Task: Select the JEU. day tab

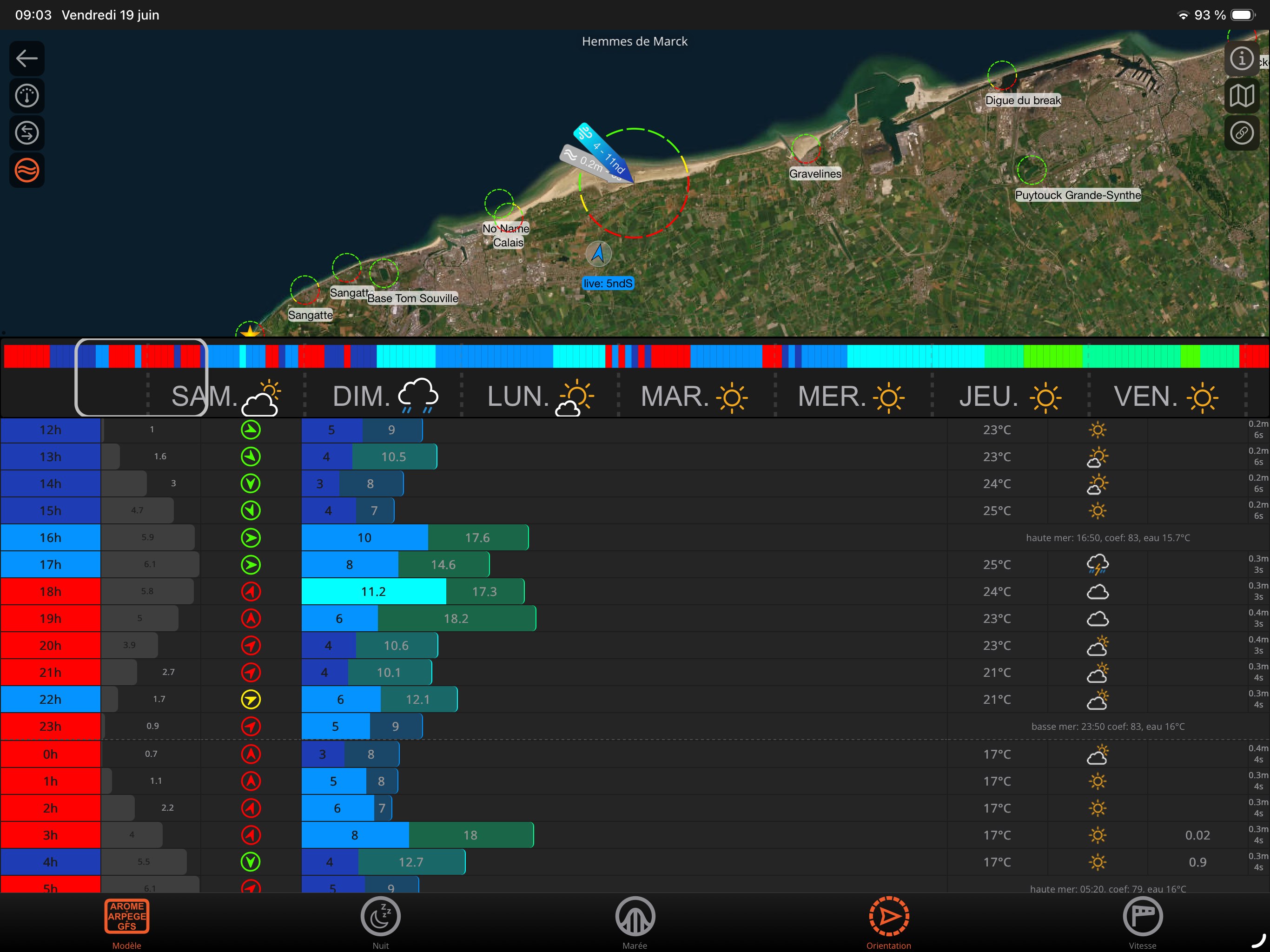Action: pyautogui.click(x=1011, y=396)
